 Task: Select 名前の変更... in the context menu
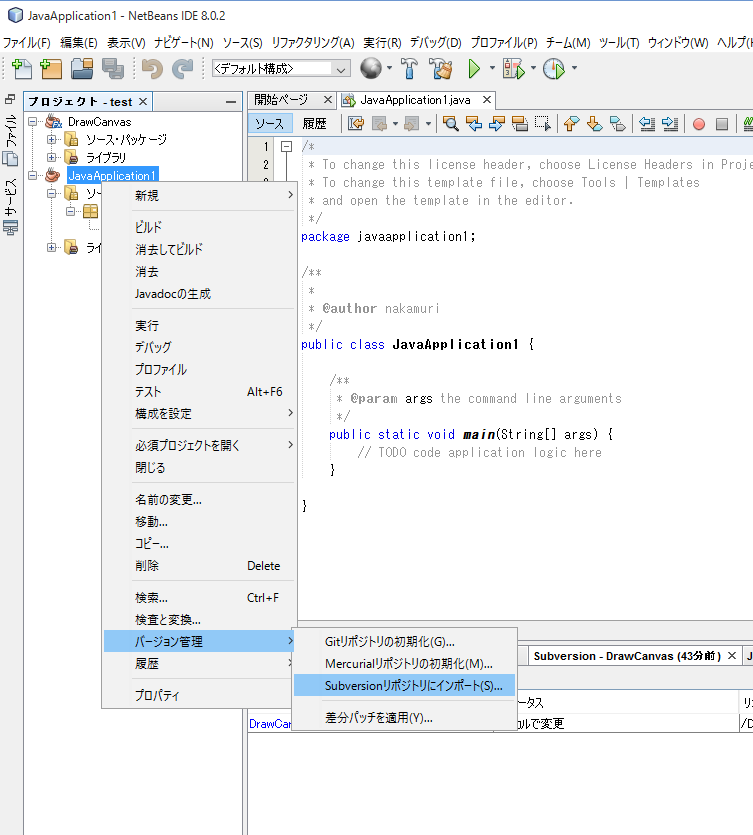click(x=199, y=500)
